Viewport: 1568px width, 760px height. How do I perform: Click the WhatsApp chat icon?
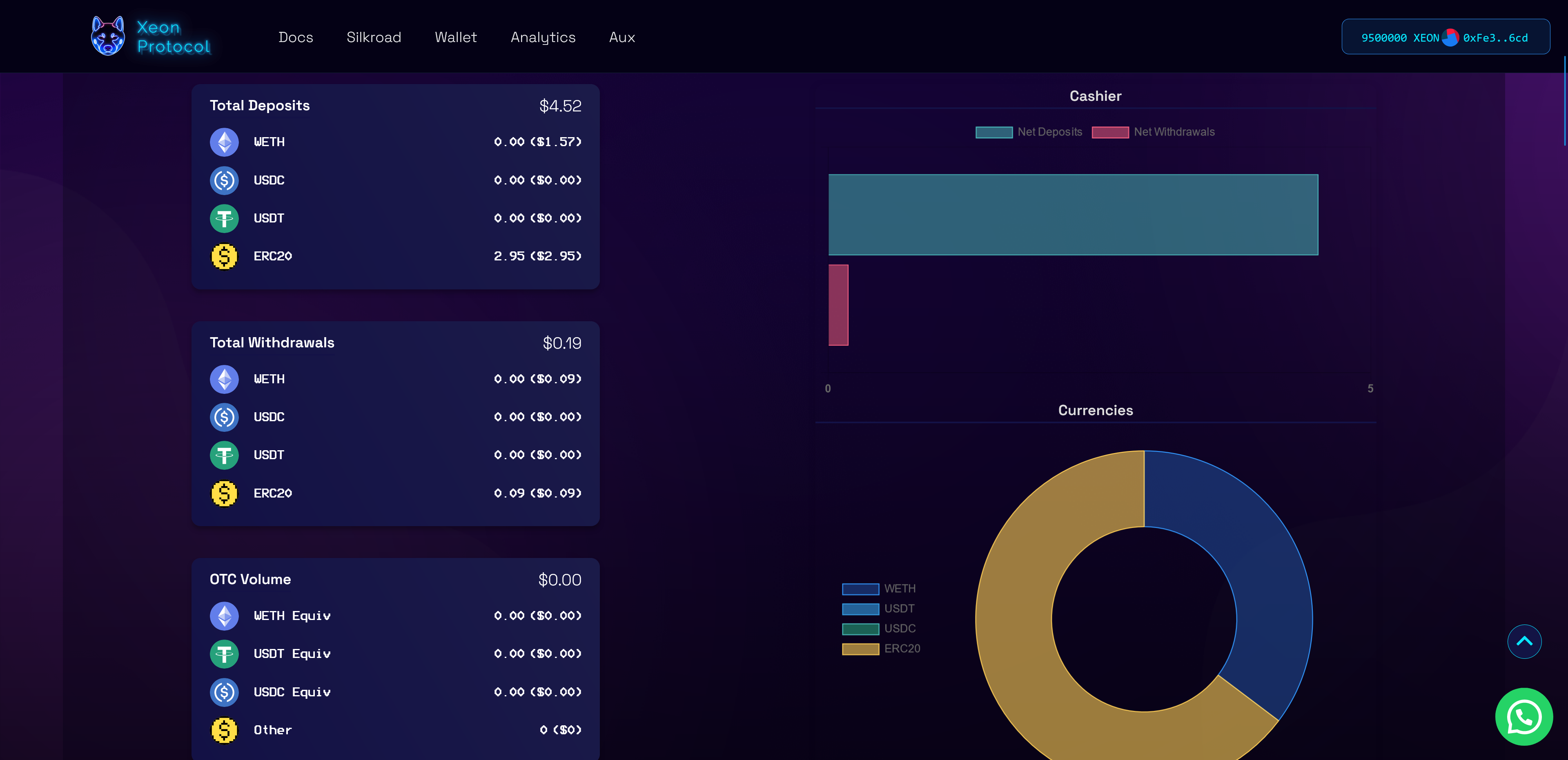[x=1523, y=716]
